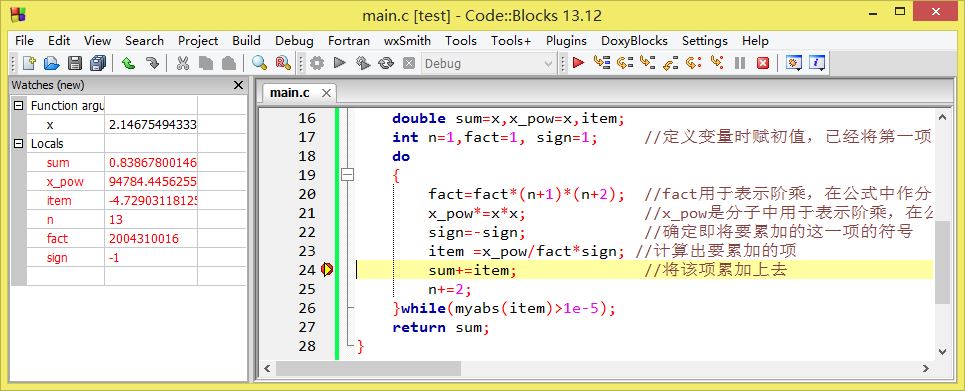Viewport: 965px width, 391px height.
Task: Select the sum watch row
Action: click(128, 163)
